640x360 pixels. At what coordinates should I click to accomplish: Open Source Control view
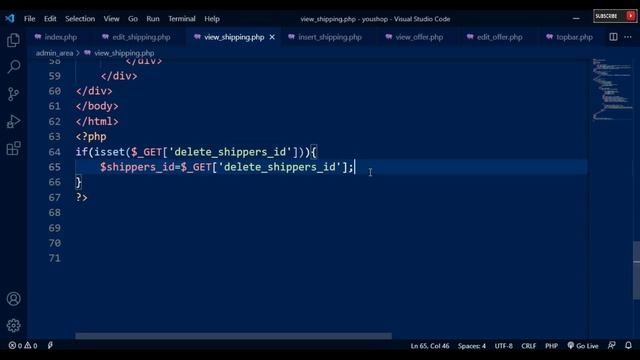point(13,94)
